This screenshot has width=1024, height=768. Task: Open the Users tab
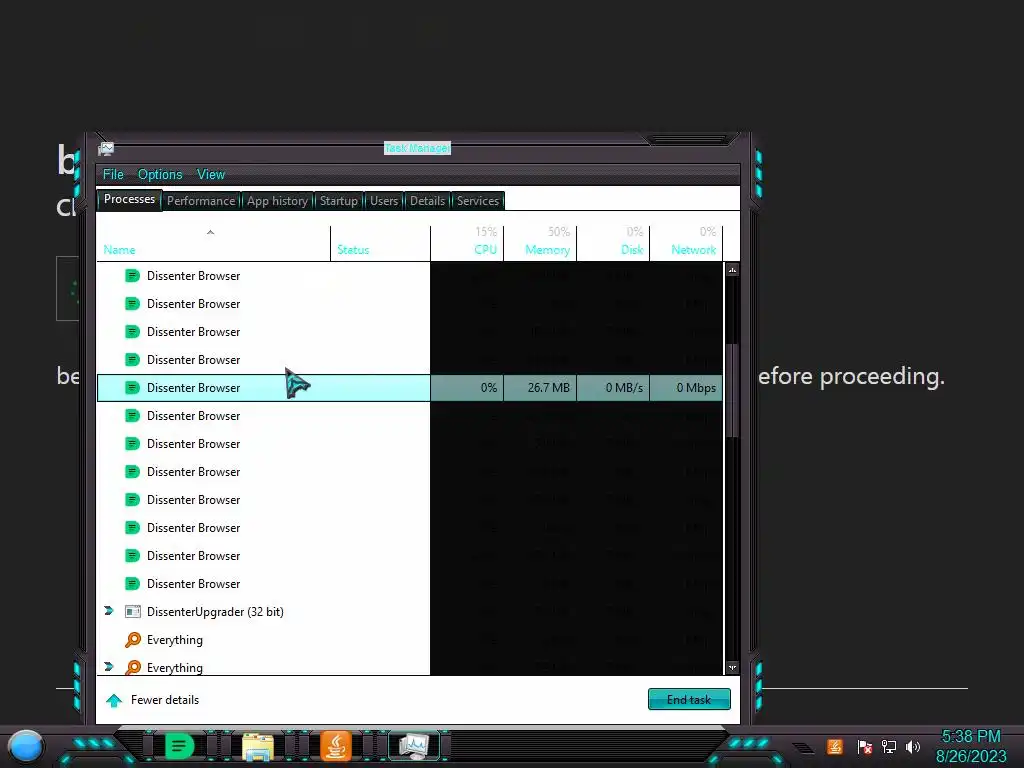pos(383,200)
